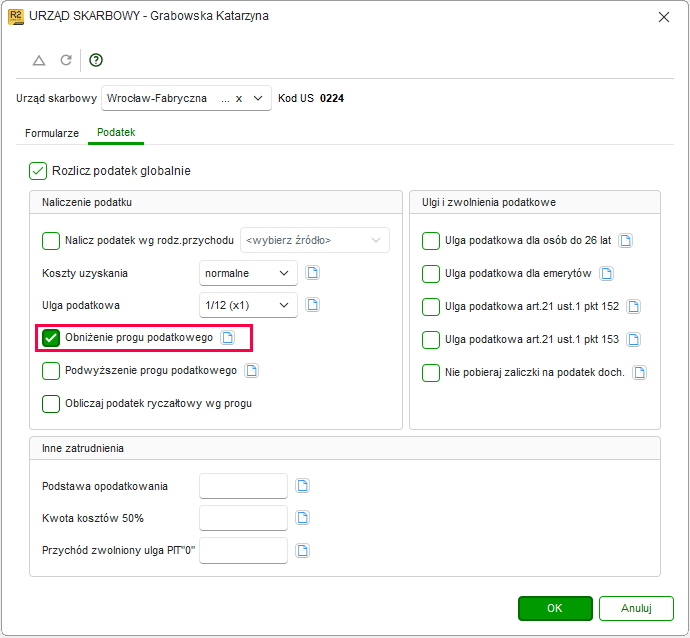Viewport: 690px width, 638px height.
Task: Click the Kwota kosztów 50% input field
Action: pos(243,518)
